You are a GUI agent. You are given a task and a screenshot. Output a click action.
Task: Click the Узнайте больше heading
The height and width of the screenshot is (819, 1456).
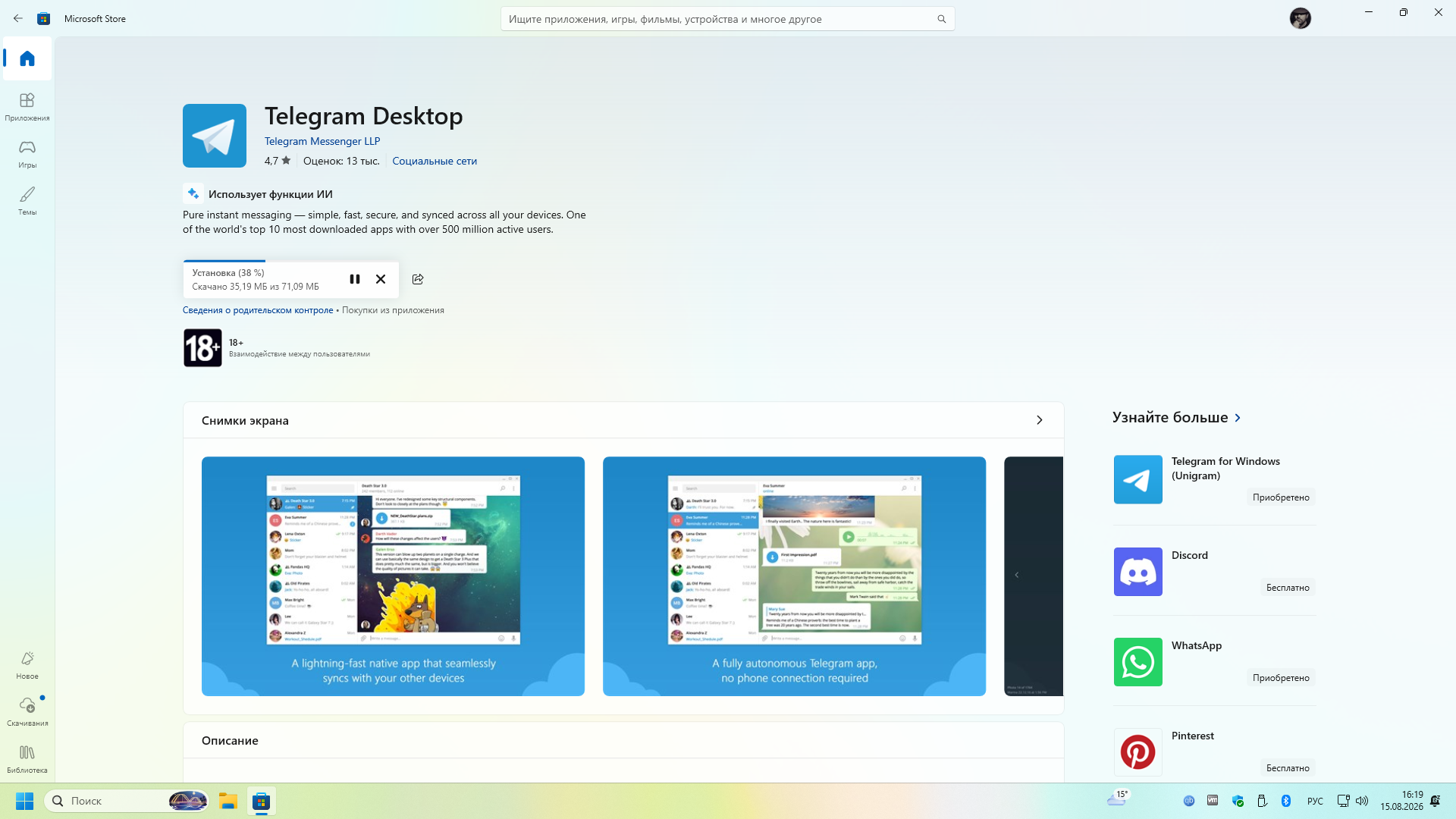coord(1170,417)
